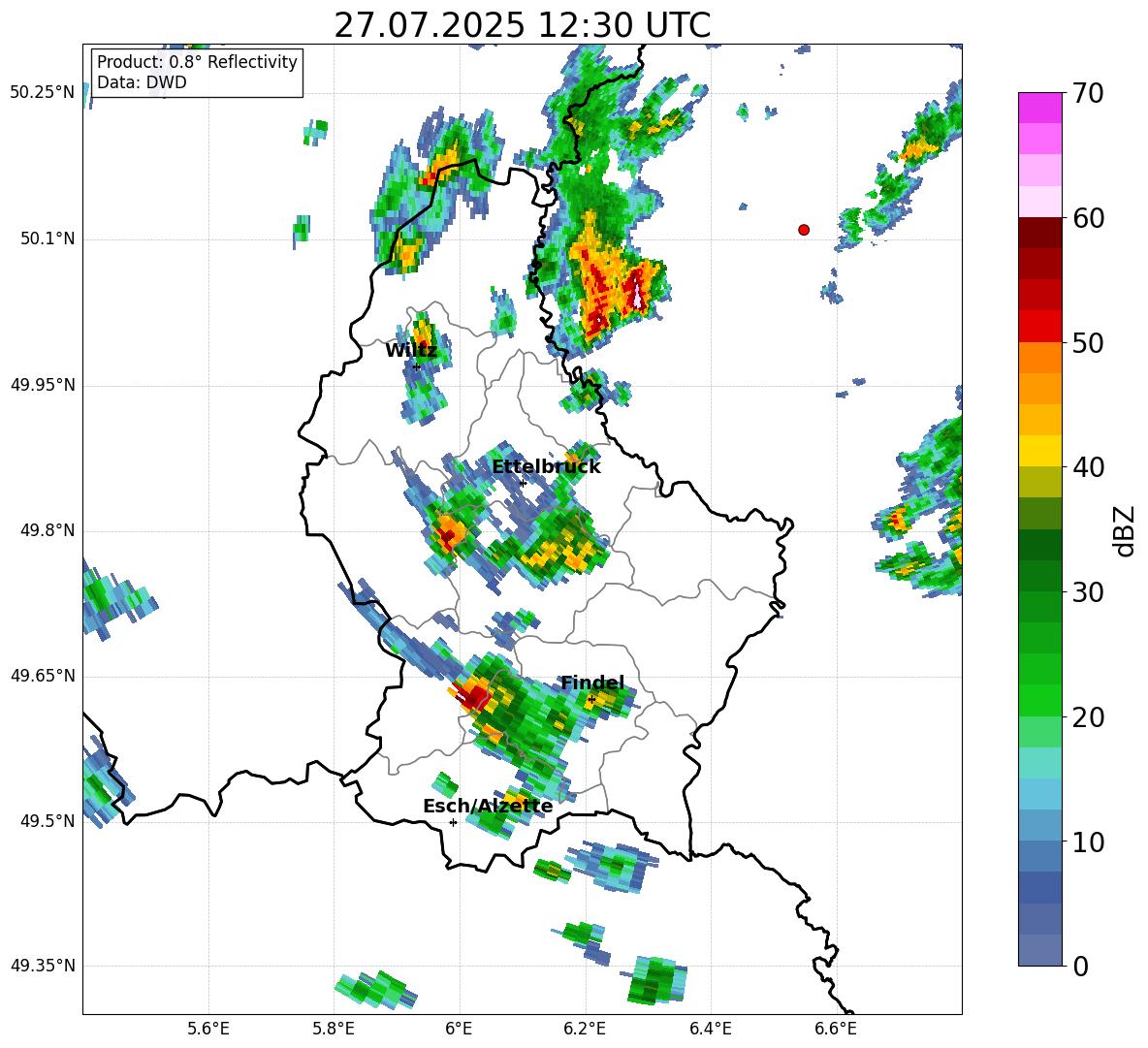Image resolution: width=1148 pixels, height=1048 pixels.
Task: Click the red dot radar marker
Action: coord(804,230)
